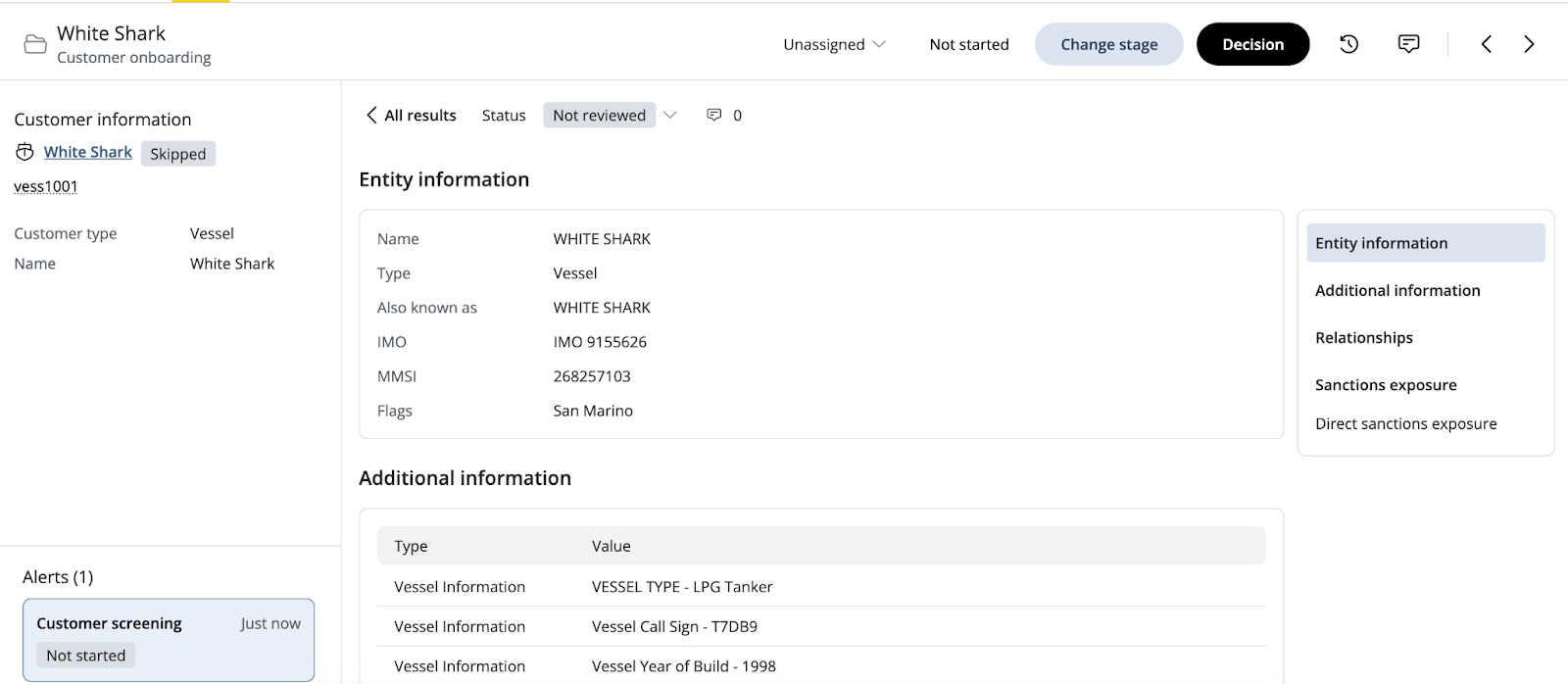Viewport: 1568px width, 684px height.
Task: Click the Change stage button
Action: coord(1108,44)
